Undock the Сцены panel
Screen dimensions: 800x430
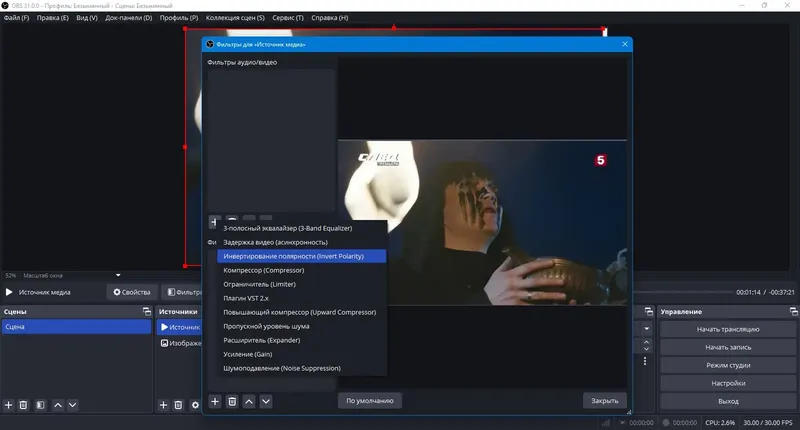point(147,311)
